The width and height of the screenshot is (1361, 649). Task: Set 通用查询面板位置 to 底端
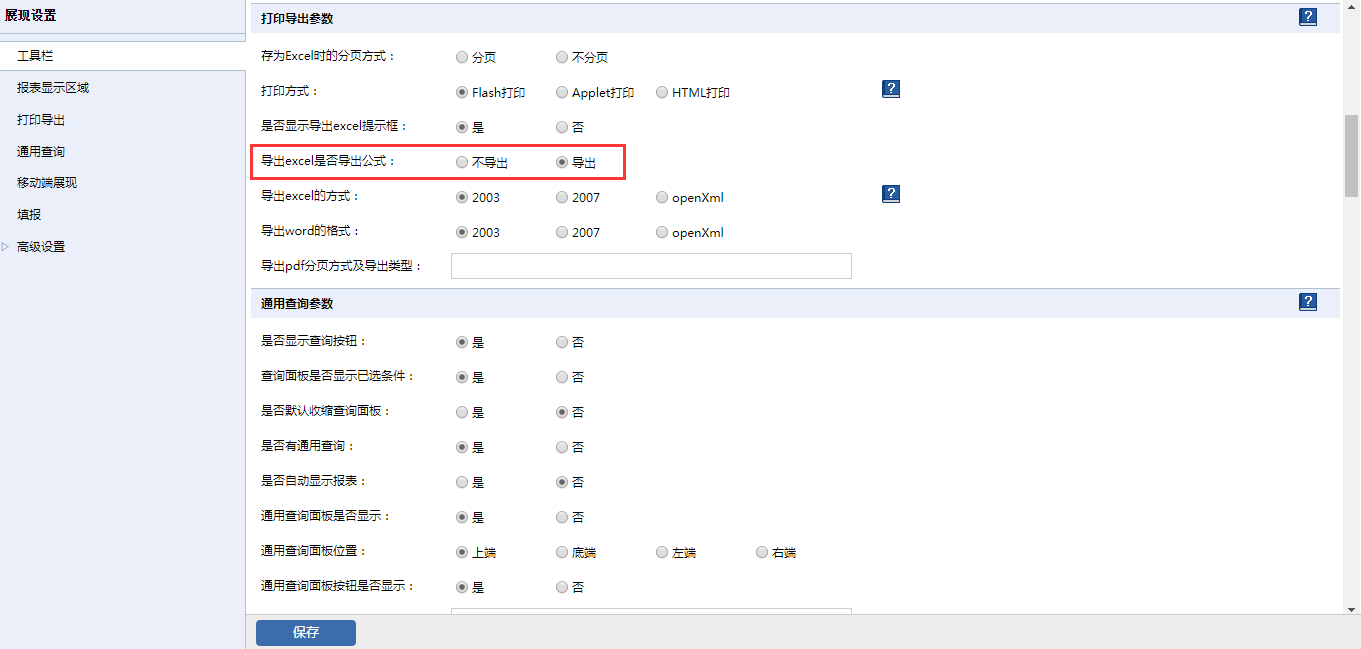562,552
